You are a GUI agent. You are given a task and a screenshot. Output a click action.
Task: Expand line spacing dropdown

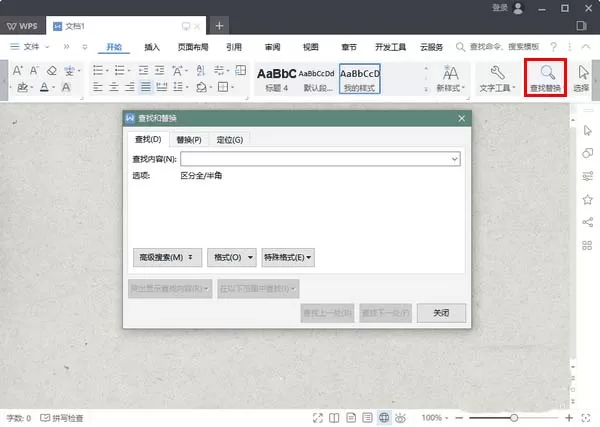pos(187,88)
